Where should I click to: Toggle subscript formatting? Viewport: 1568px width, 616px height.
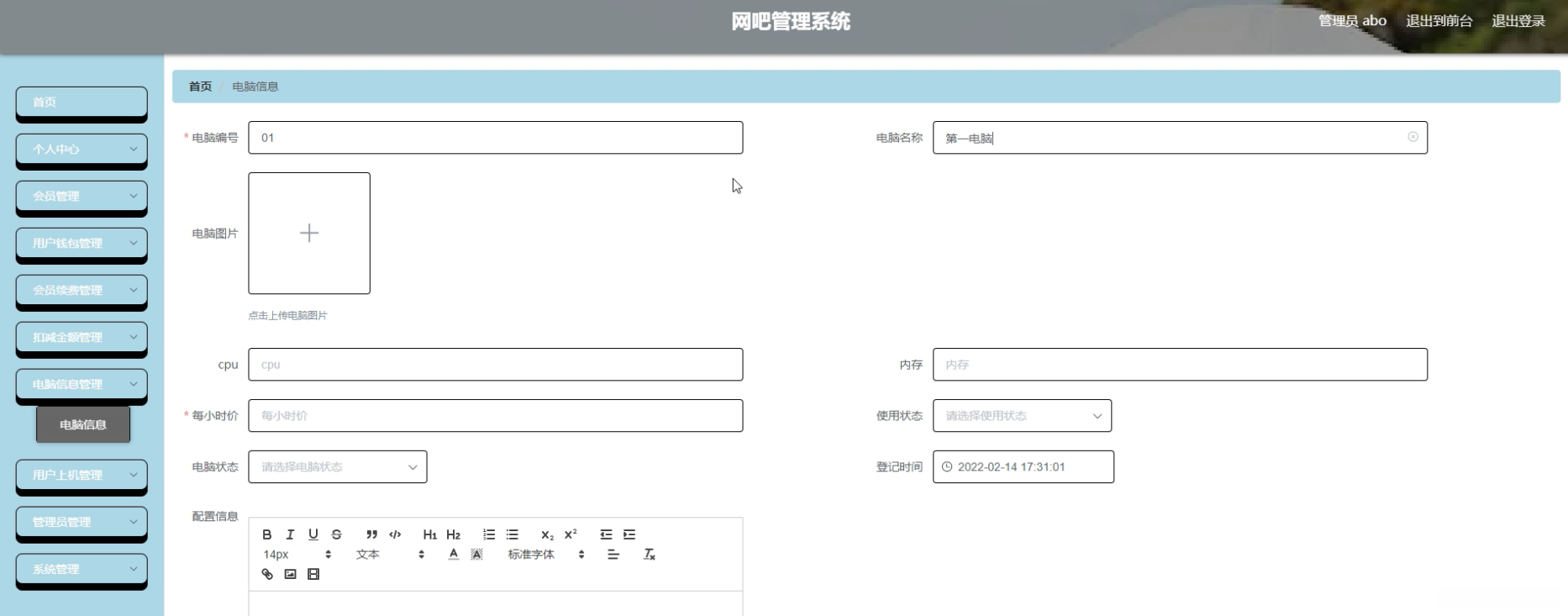547,534
